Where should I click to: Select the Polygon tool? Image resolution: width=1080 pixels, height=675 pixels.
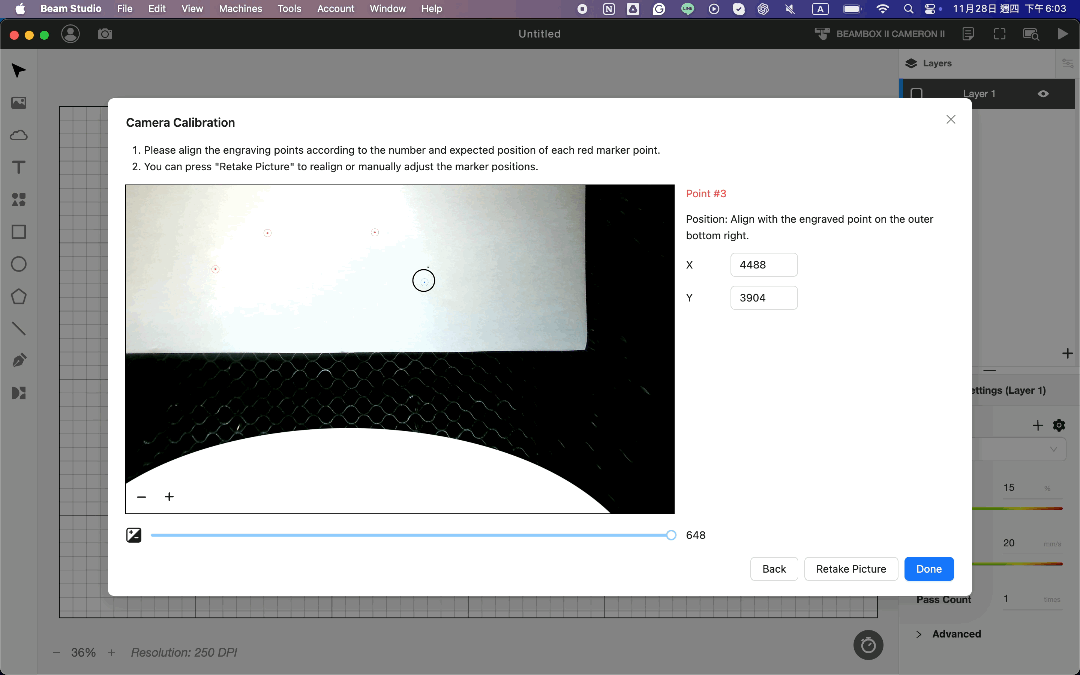[x=19, y=296]
